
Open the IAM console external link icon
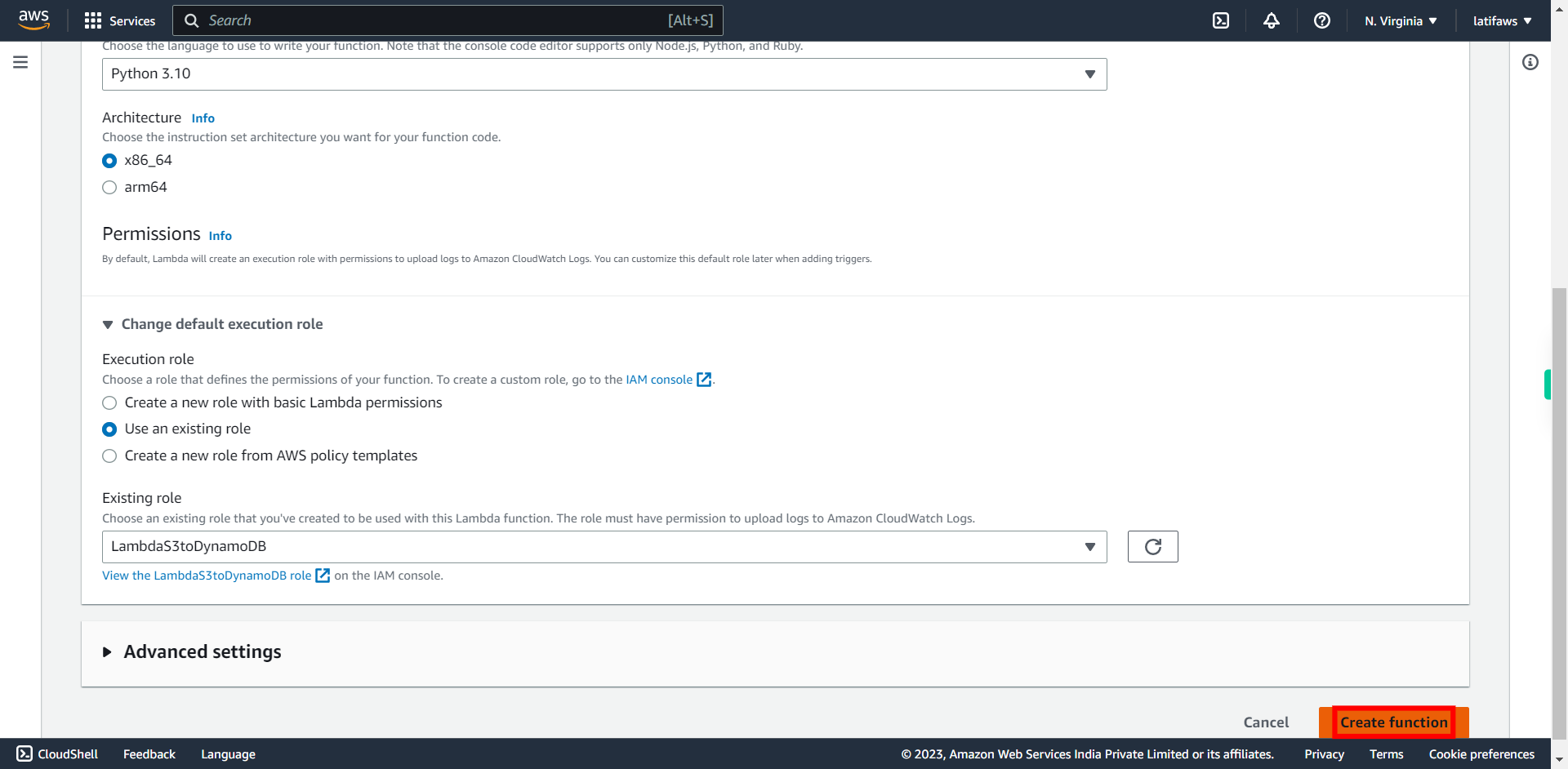pyautogui.click(x=704, y=380)
